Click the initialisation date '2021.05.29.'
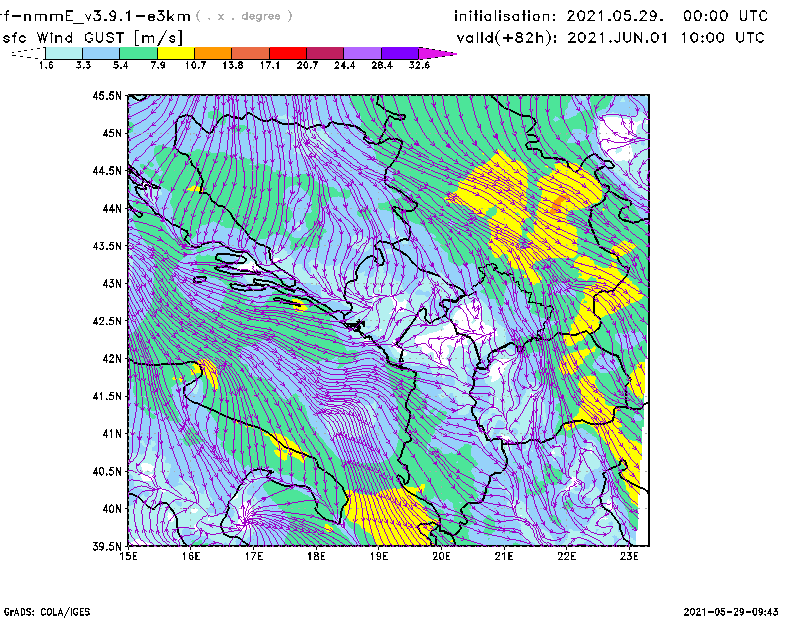This screenshot has height=618, width=800. click(x=615, y=16)
